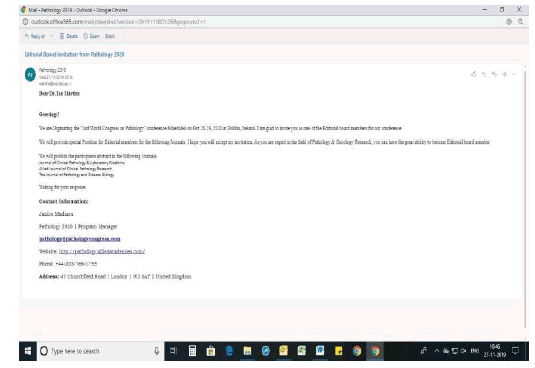
Task: Open Microsoft Store from the taskbar
Action: [x=211, y=351]
